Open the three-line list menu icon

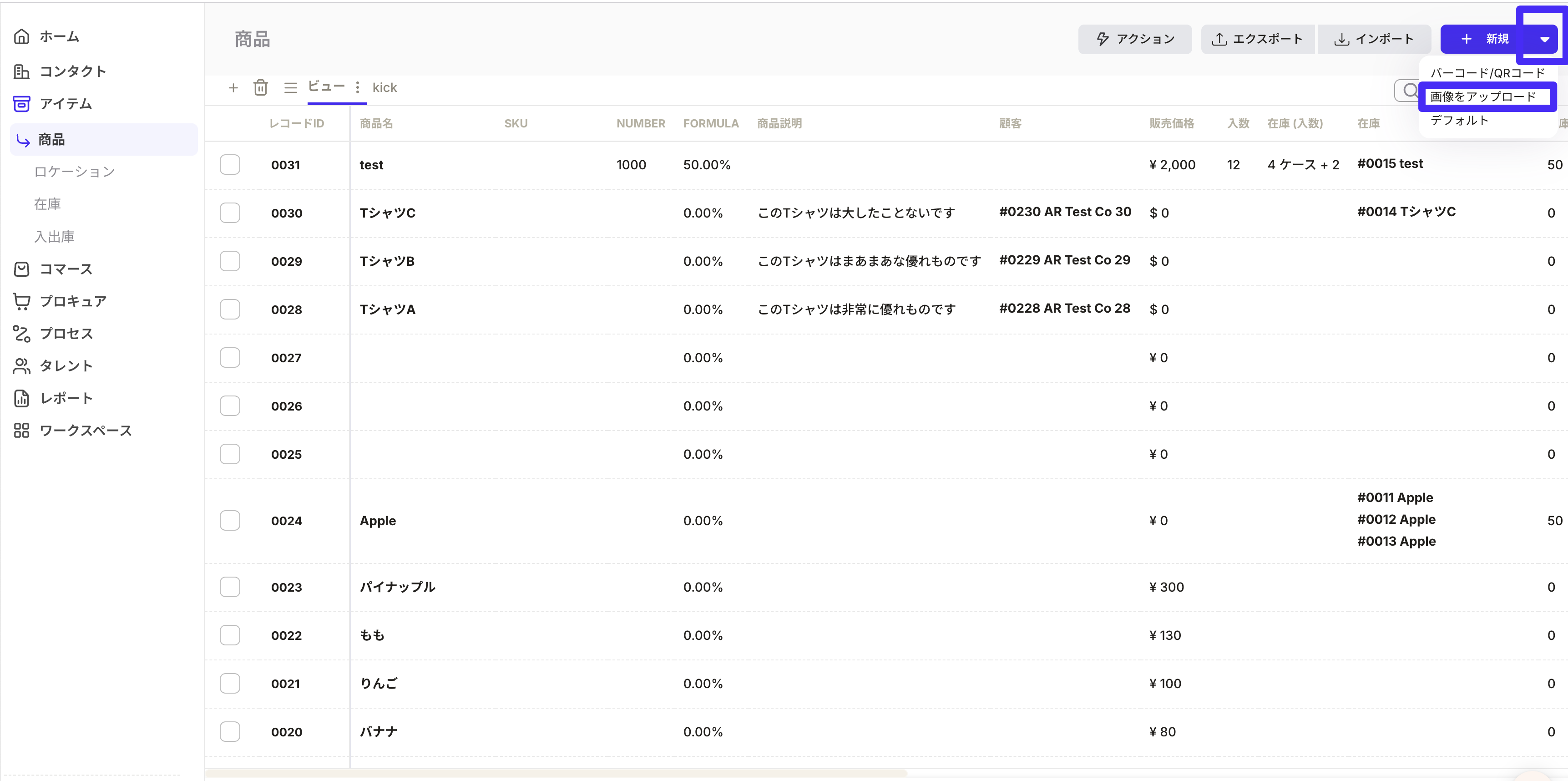click(290, 88)
